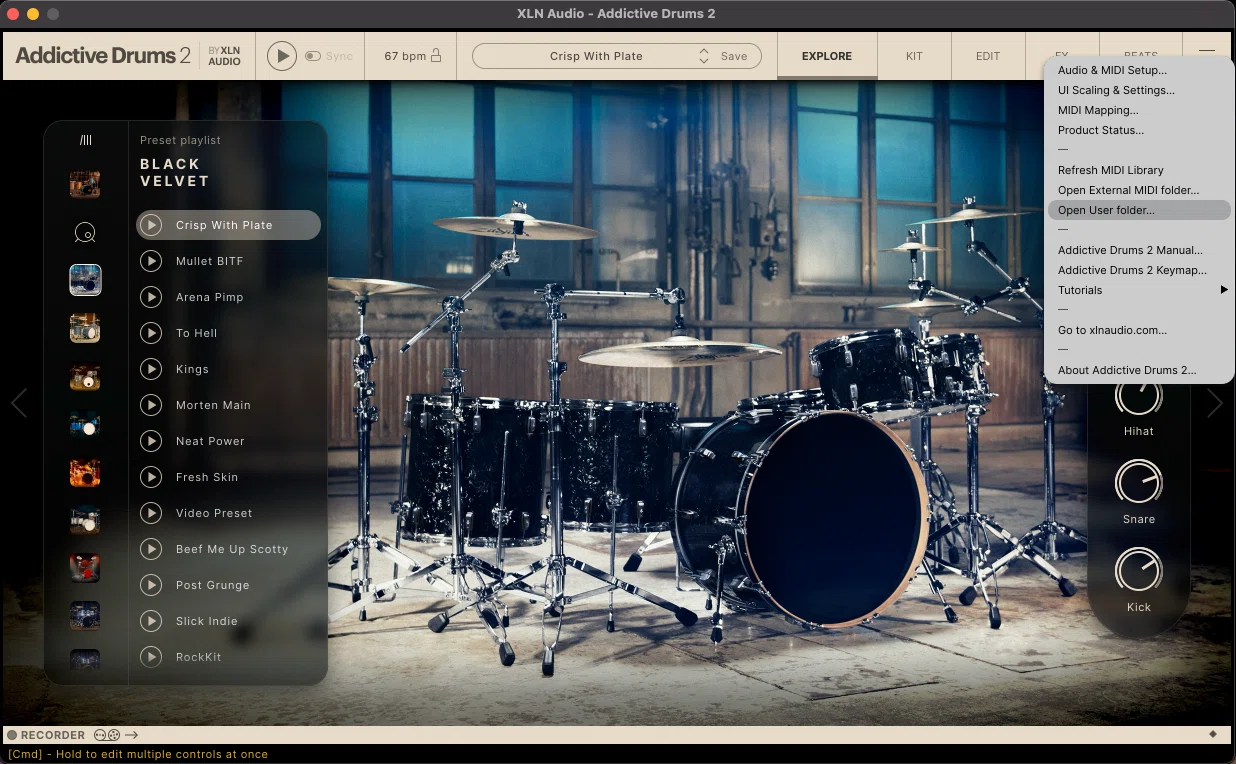Select the Arena Pimp preset name
This screenshot has width=1236, height=764.
[210, 297]
